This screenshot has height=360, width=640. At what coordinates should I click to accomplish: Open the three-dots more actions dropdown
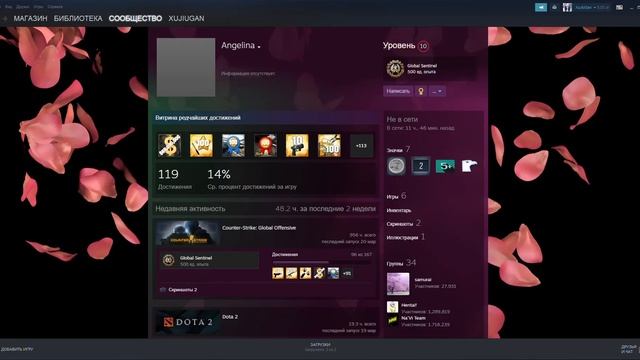click(437, 91)
